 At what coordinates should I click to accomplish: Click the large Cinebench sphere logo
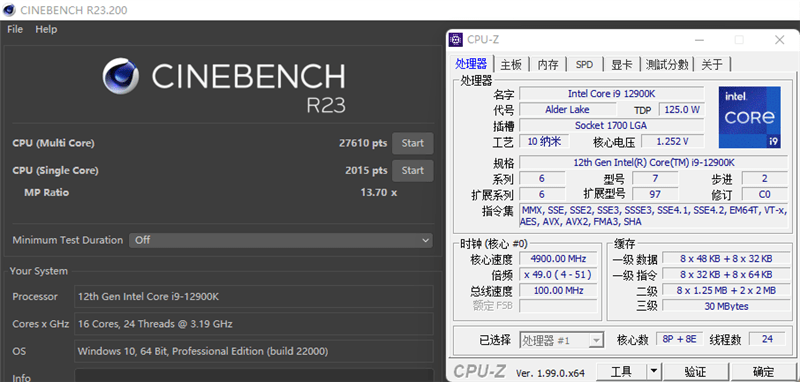pyautogui.click(x=120, y=75)
